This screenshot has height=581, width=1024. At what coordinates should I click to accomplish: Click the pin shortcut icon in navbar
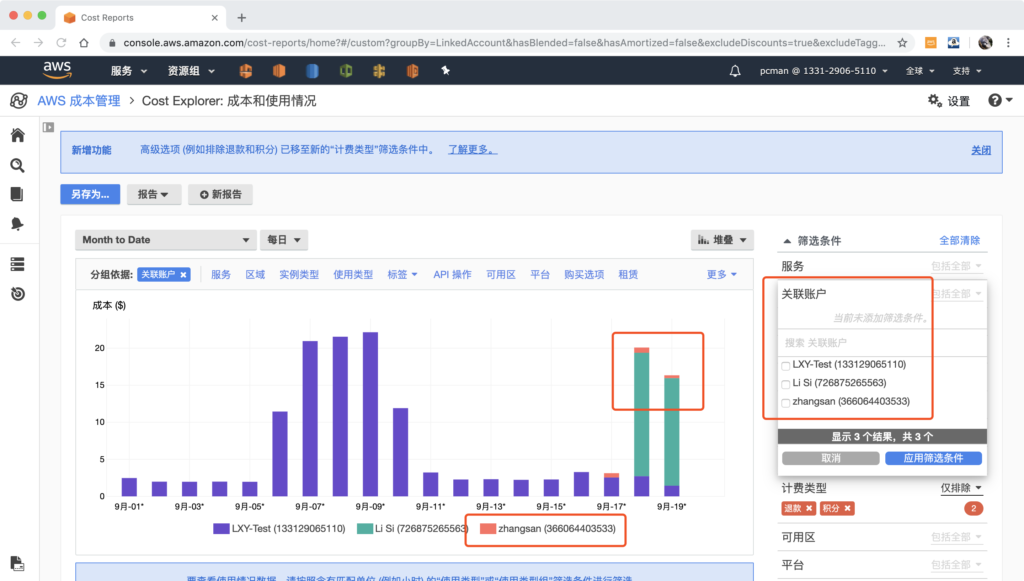click(x=445, y=70)
